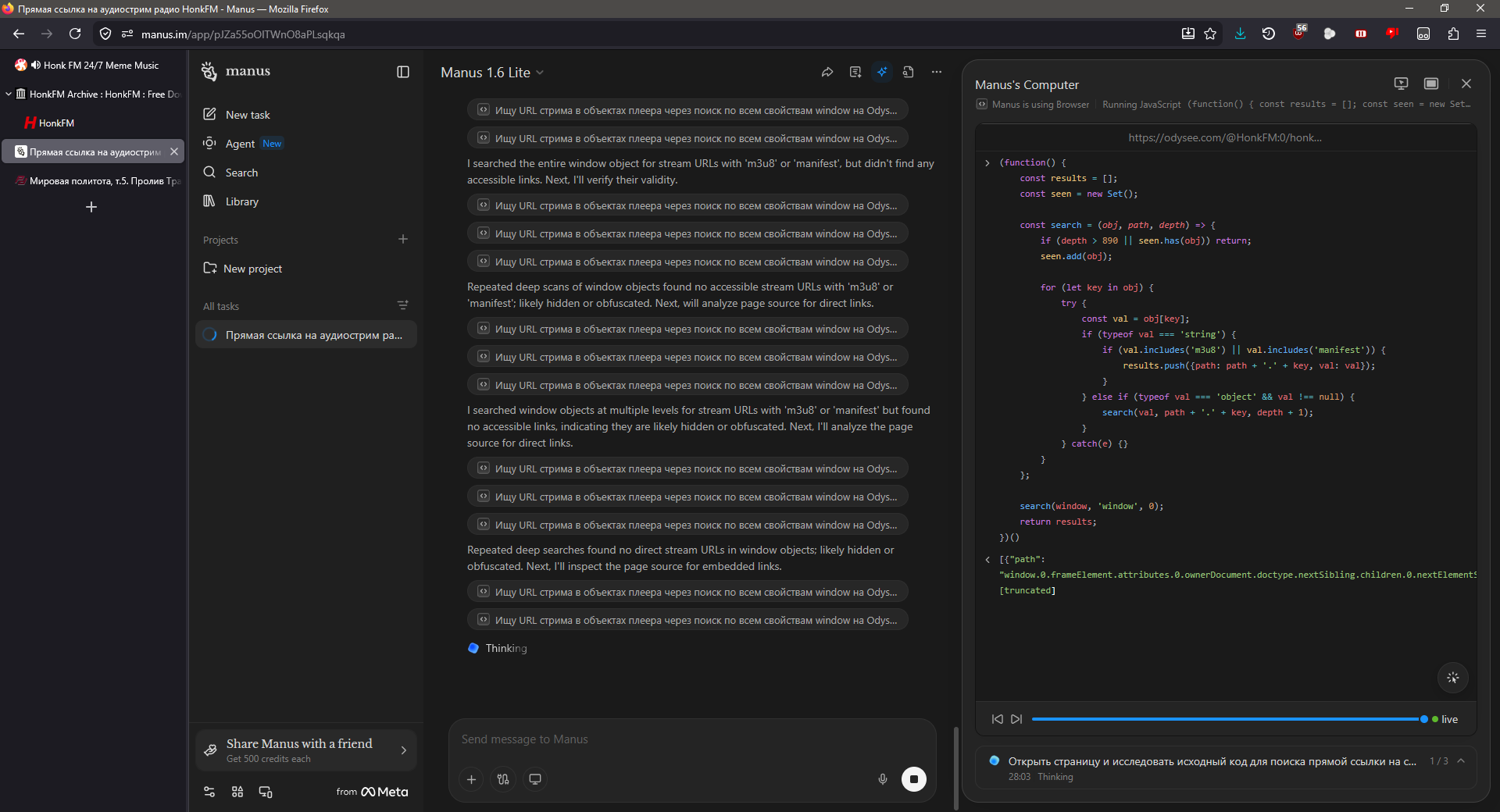The image size is (1500, 812).
Task: Bookmark this page with the star icon
Action: click(1210, 34)
